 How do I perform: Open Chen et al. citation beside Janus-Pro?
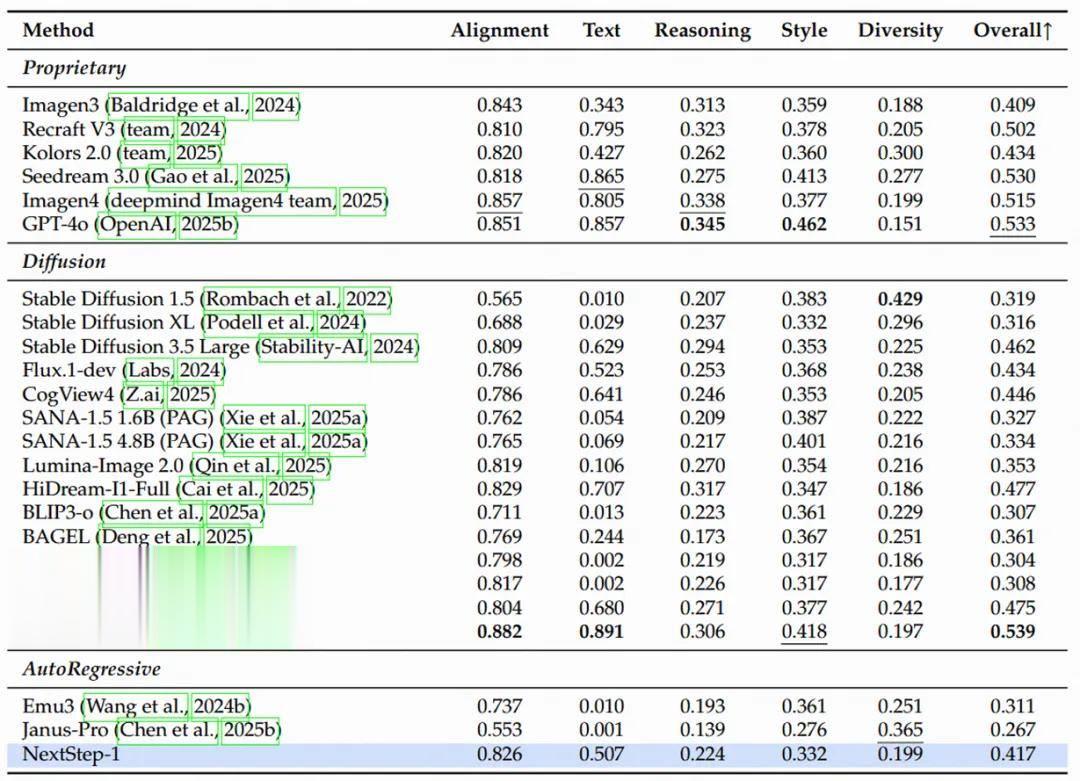(x=168, y=730)
